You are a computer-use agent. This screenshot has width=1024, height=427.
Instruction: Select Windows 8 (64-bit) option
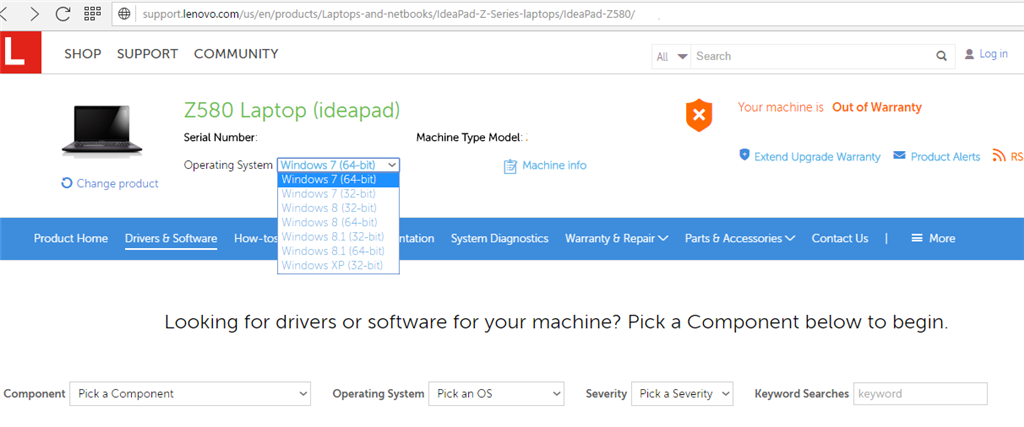pos(338,223)
